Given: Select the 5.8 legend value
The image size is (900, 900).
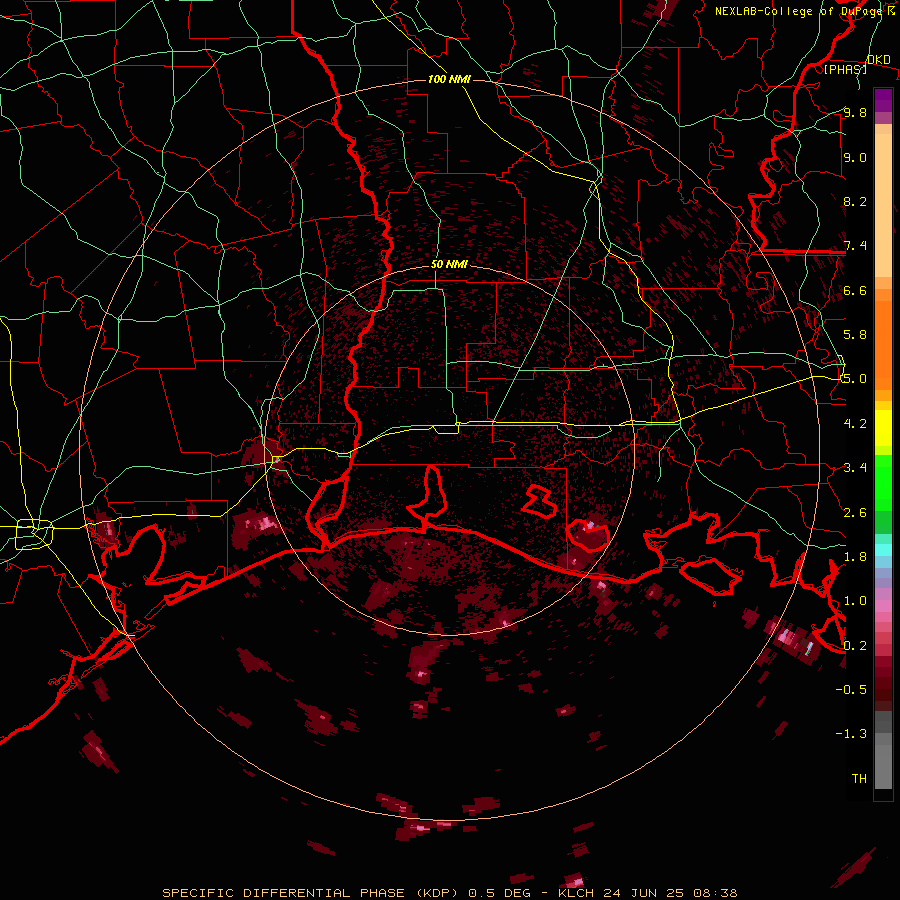Looking at the screenshot, I should tap(855, 335).
